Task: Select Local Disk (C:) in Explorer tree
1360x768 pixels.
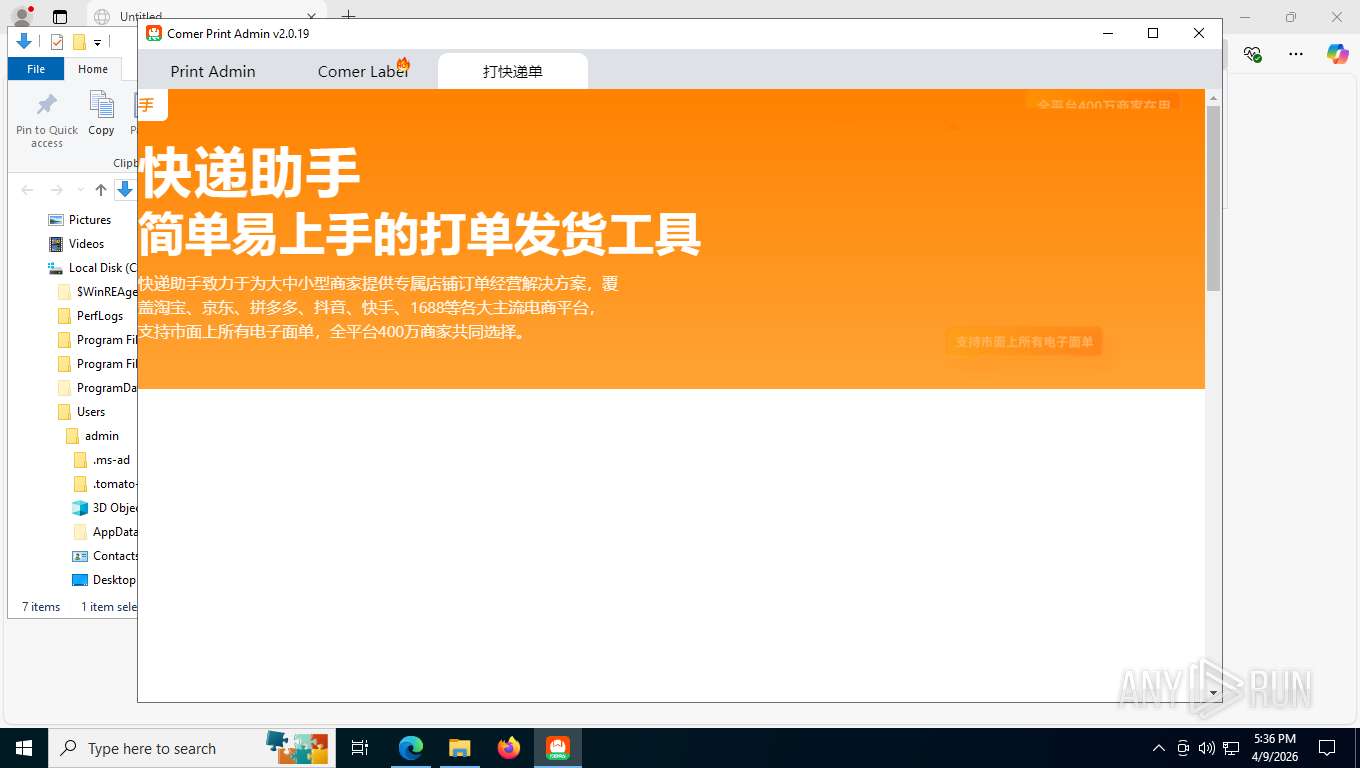Action: tap(92, 268)
